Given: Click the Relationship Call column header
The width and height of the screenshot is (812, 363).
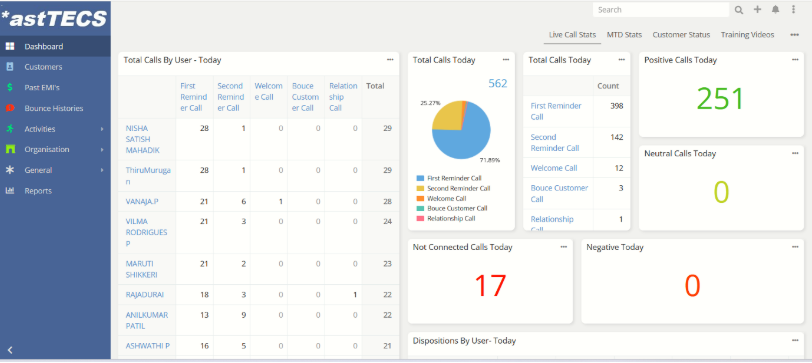Looking at the screenshot, I should click(x=343, y=97).
